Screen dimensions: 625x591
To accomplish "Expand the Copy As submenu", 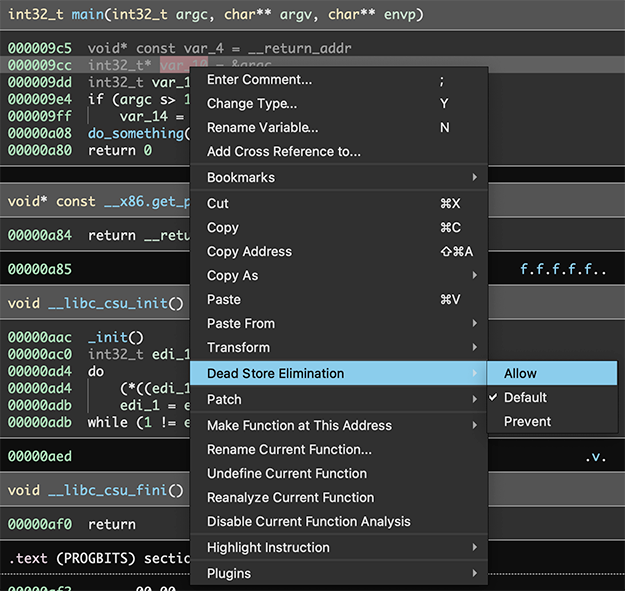I will pos(339,275).
